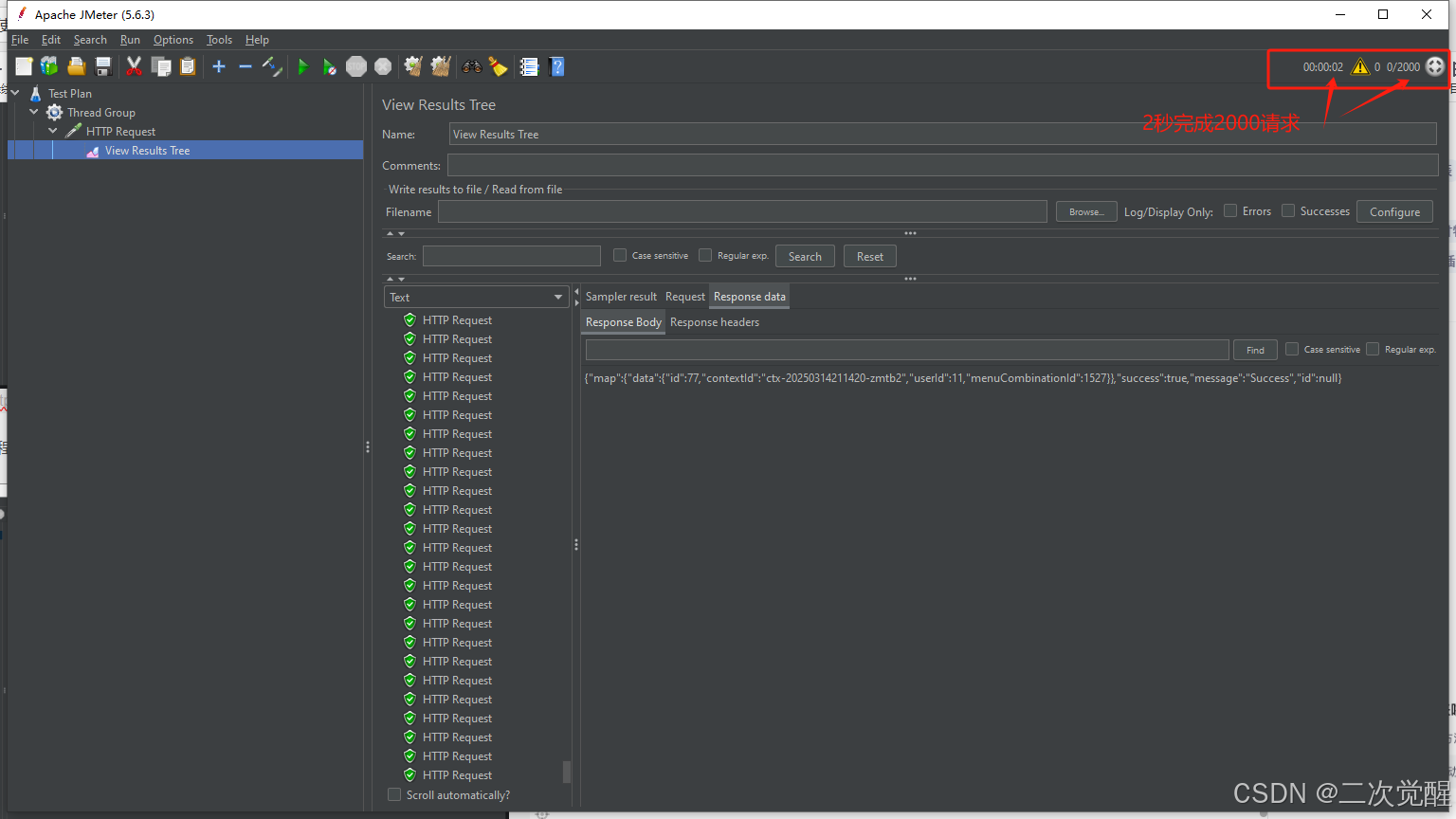Select the Response Body tab
The image size is (1456, 819).
pos(623,322)
